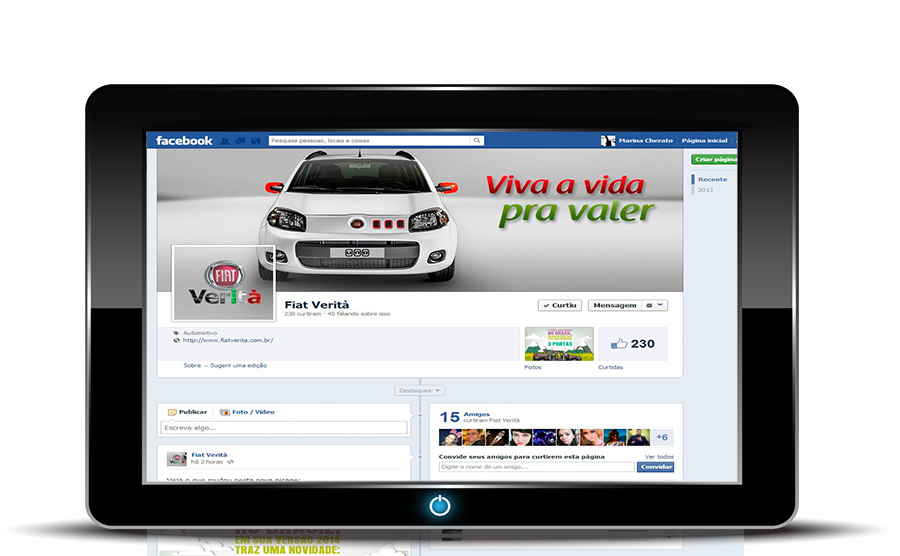Click the thumbs-up icon beside 230
The height and width of the screenshot is (556, 900).
(x=619, y=344)
